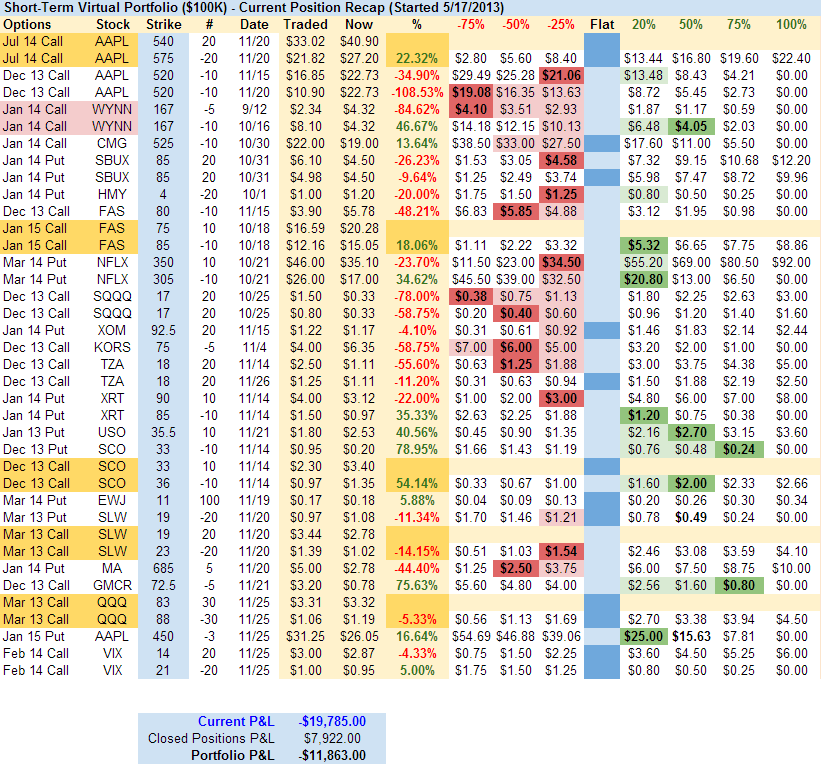Click the HMY stock cell
821x766 pixels.
(112, 193)
